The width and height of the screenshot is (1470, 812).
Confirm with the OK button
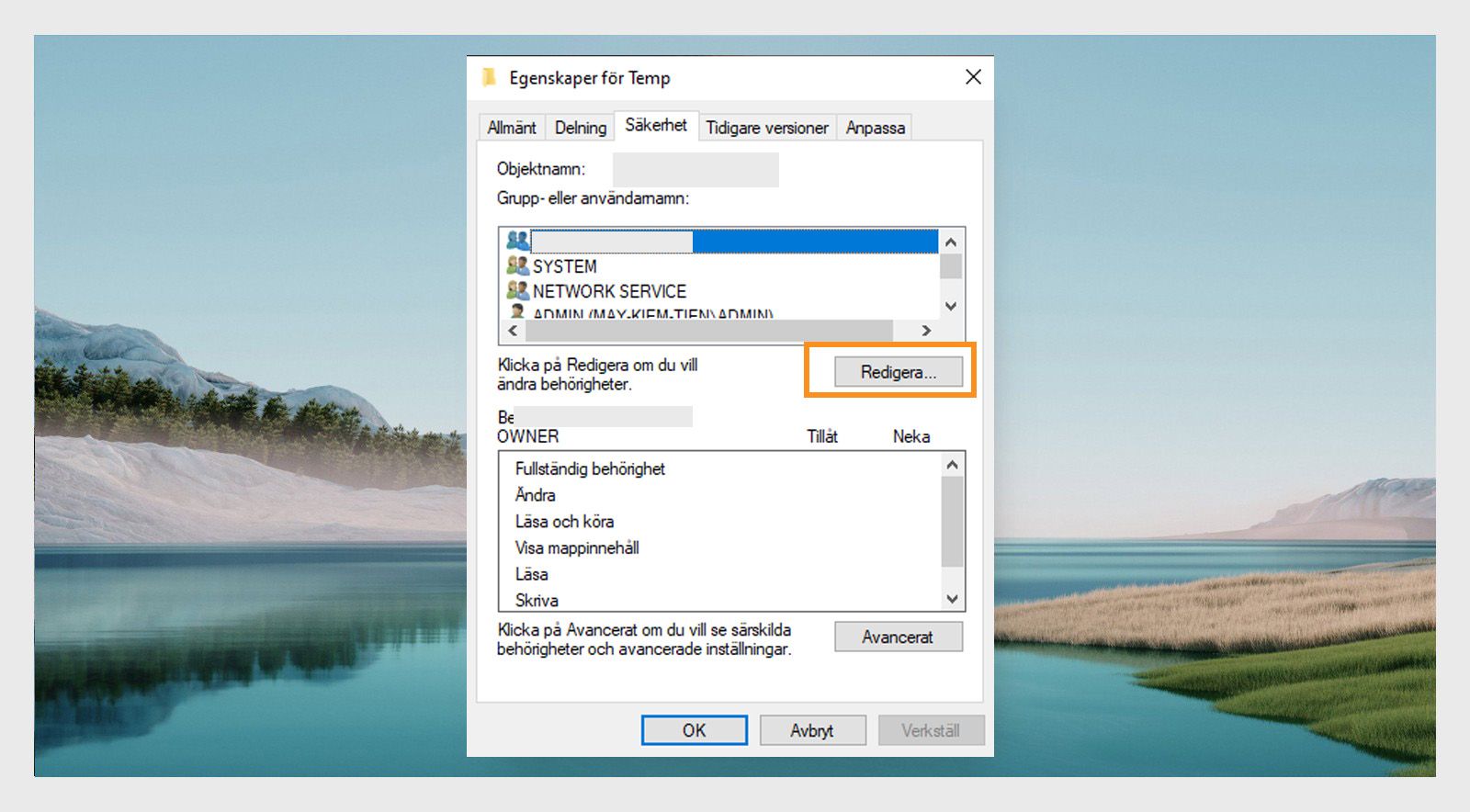(x=695, y=730)
